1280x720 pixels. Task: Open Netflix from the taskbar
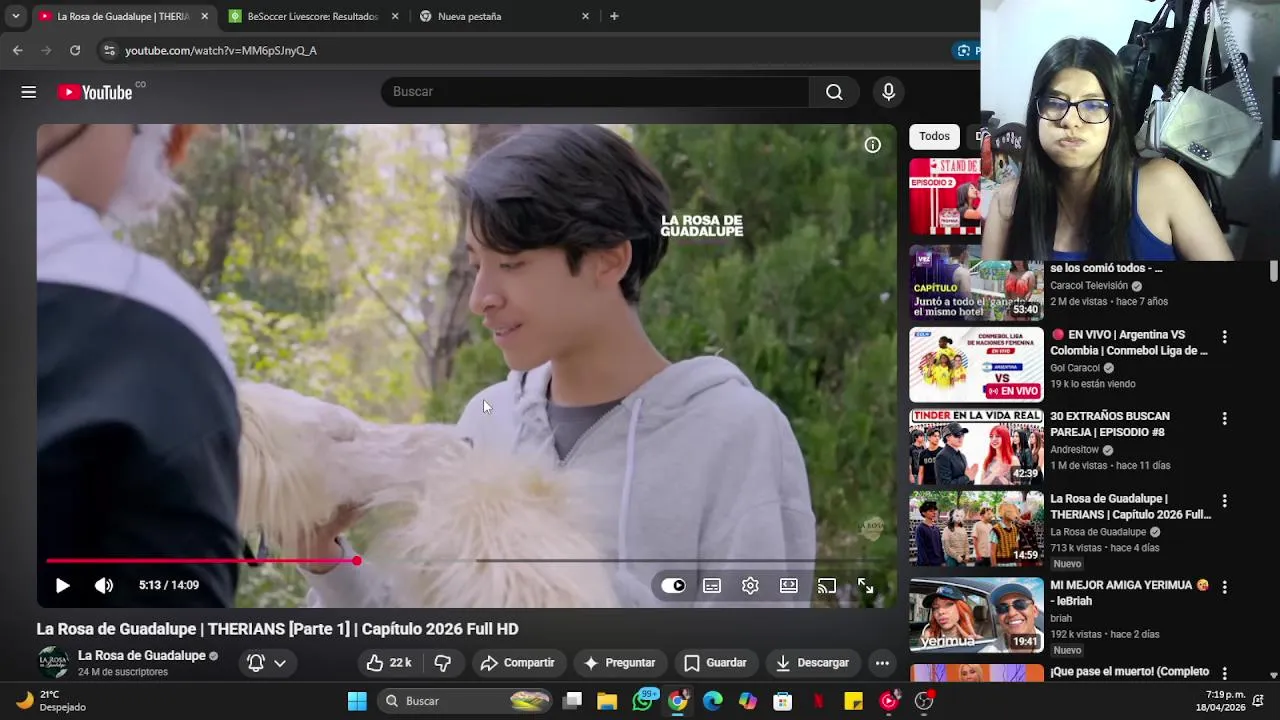pyautogui.click(x=818, y=701)
